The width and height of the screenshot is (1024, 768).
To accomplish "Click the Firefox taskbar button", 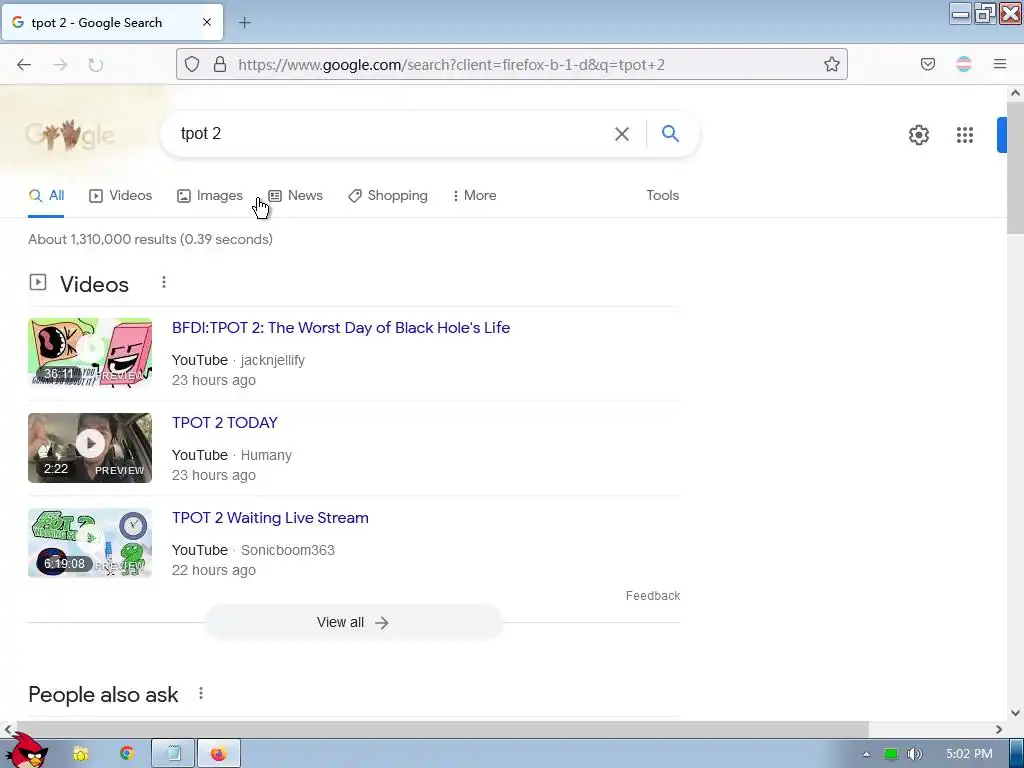I will pyautogui.click(x=219, y=754).
